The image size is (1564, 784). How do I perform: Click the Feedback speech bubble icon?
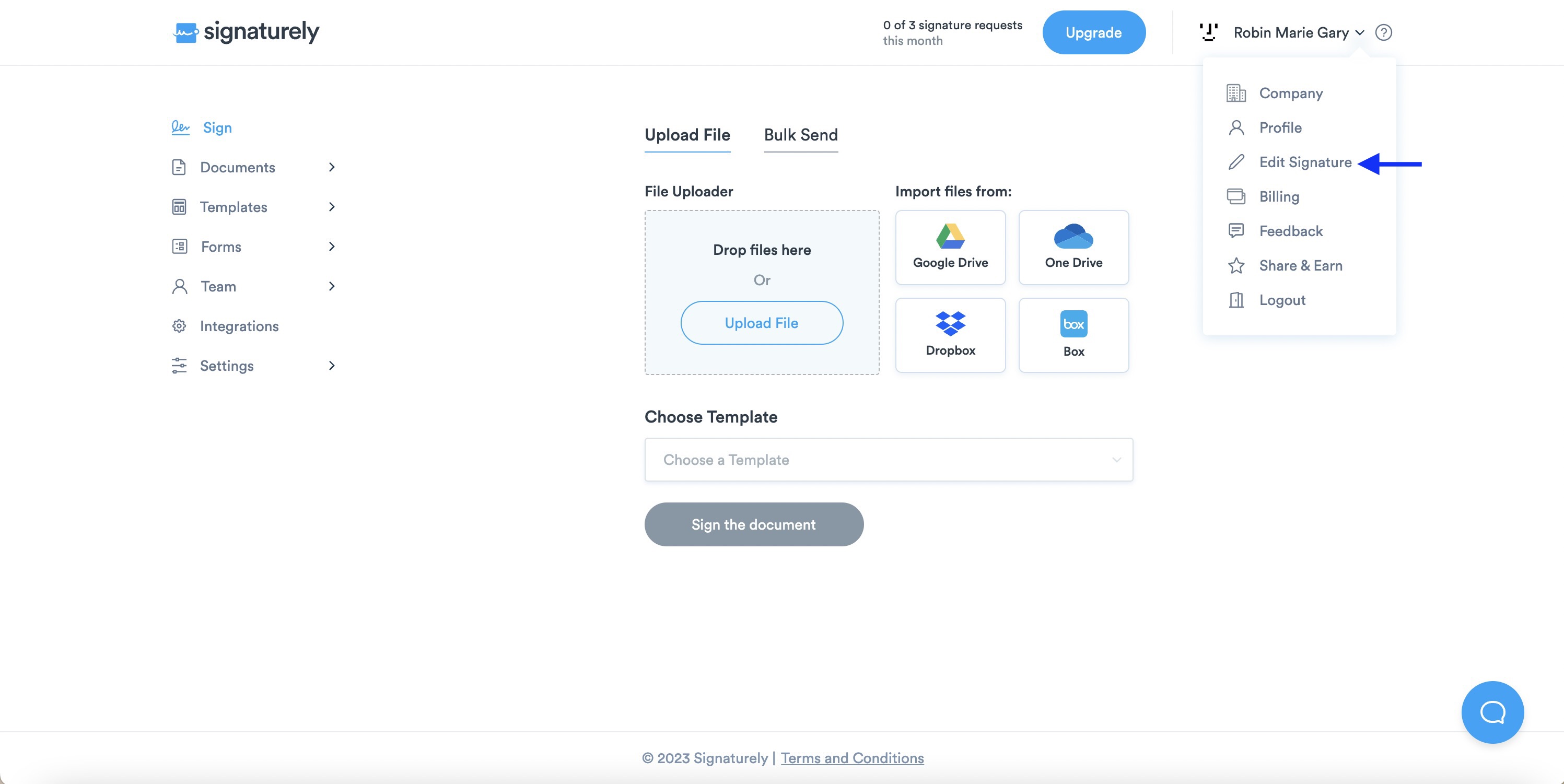point(1236,231)
